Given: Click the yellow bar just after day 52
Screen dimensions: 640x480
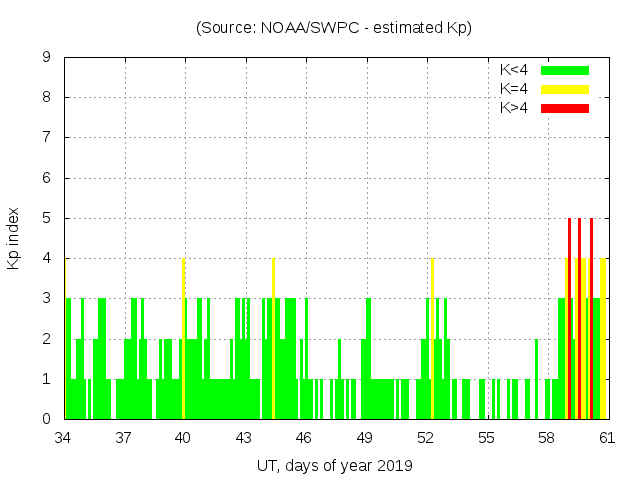Looking at the screenshot, I should pyautogui.click(x=432, y=340).
